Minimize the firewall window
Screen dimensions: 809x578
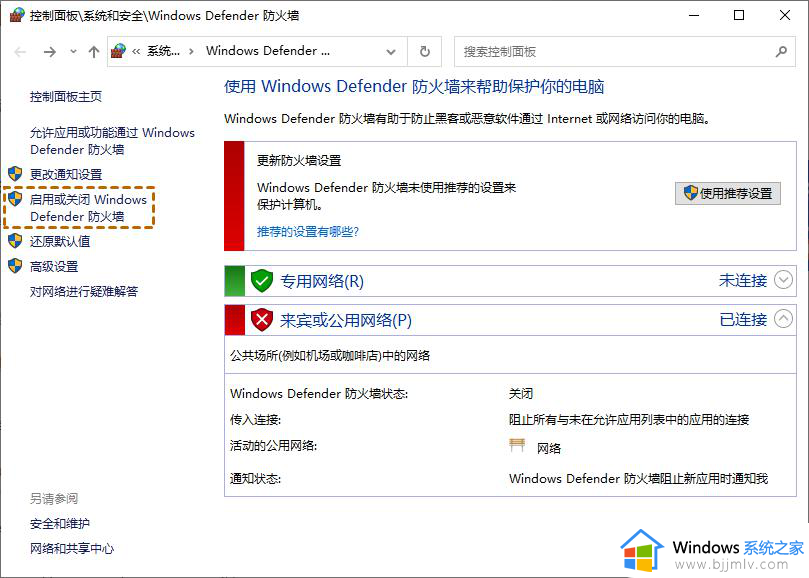pos(694,15)
